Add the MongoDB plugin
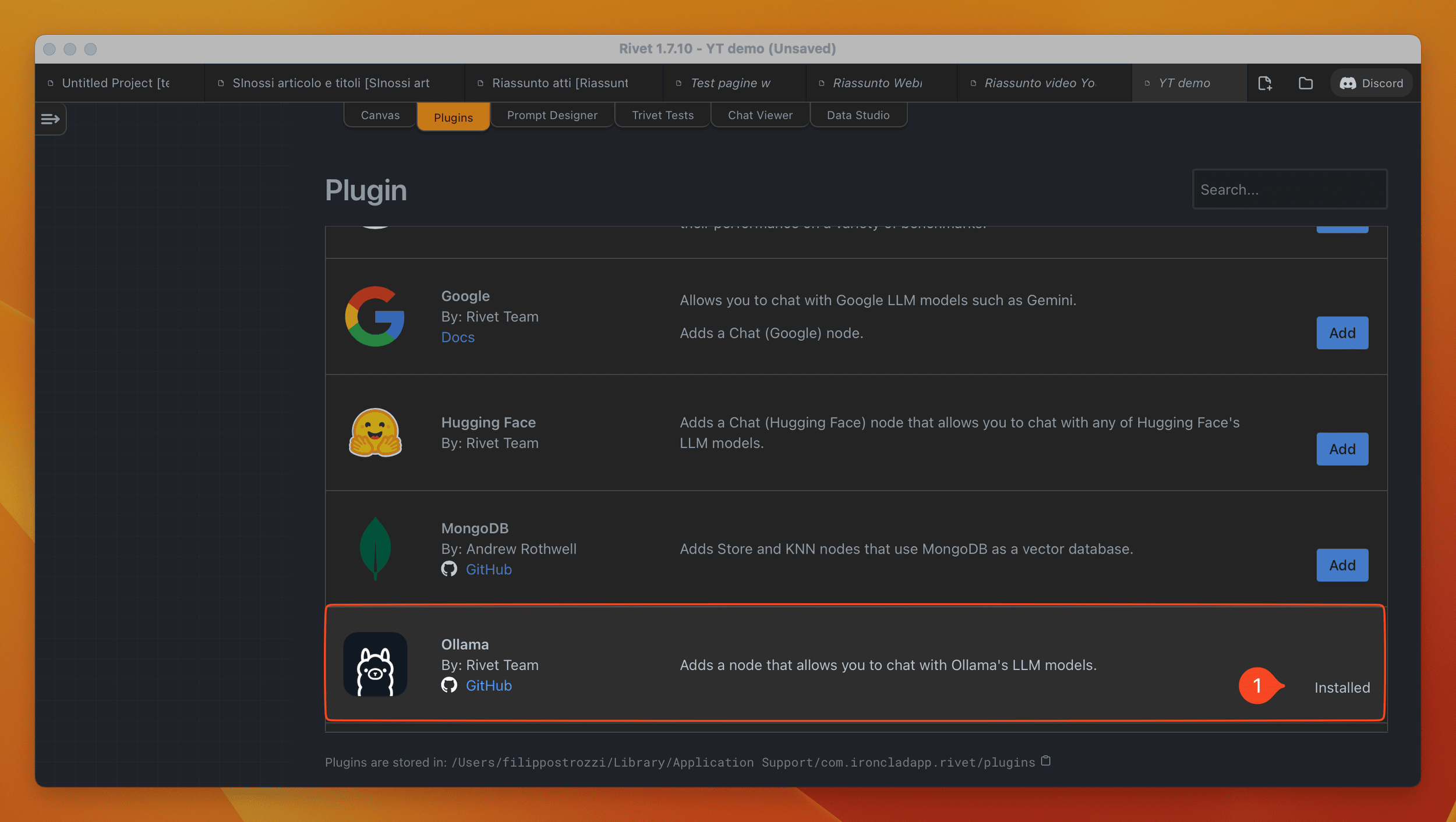Viewport: 1456px width, 822px height. coord(1342,565)
